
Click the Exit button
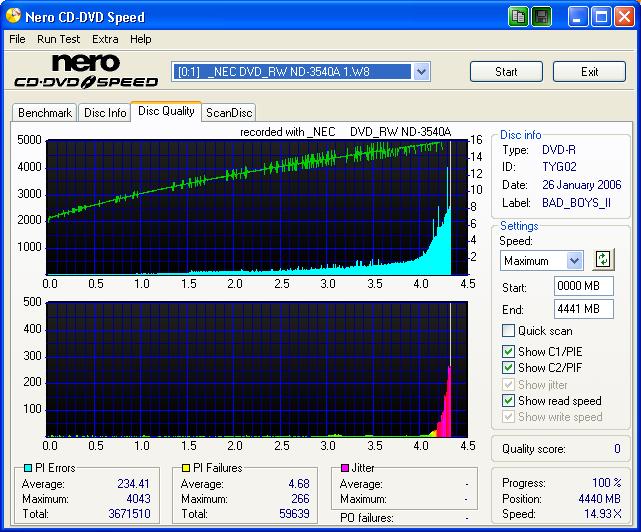click(x=589, y=72)
